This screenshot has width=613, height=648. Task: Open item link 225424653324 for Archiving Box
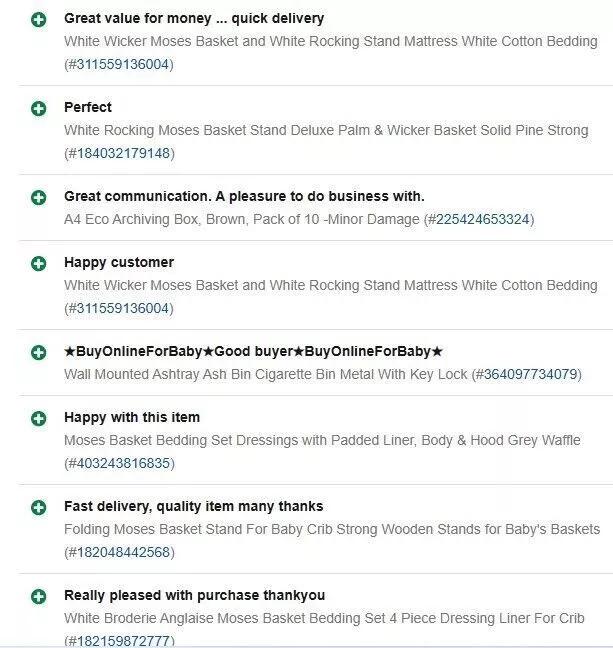coord(479,219)
